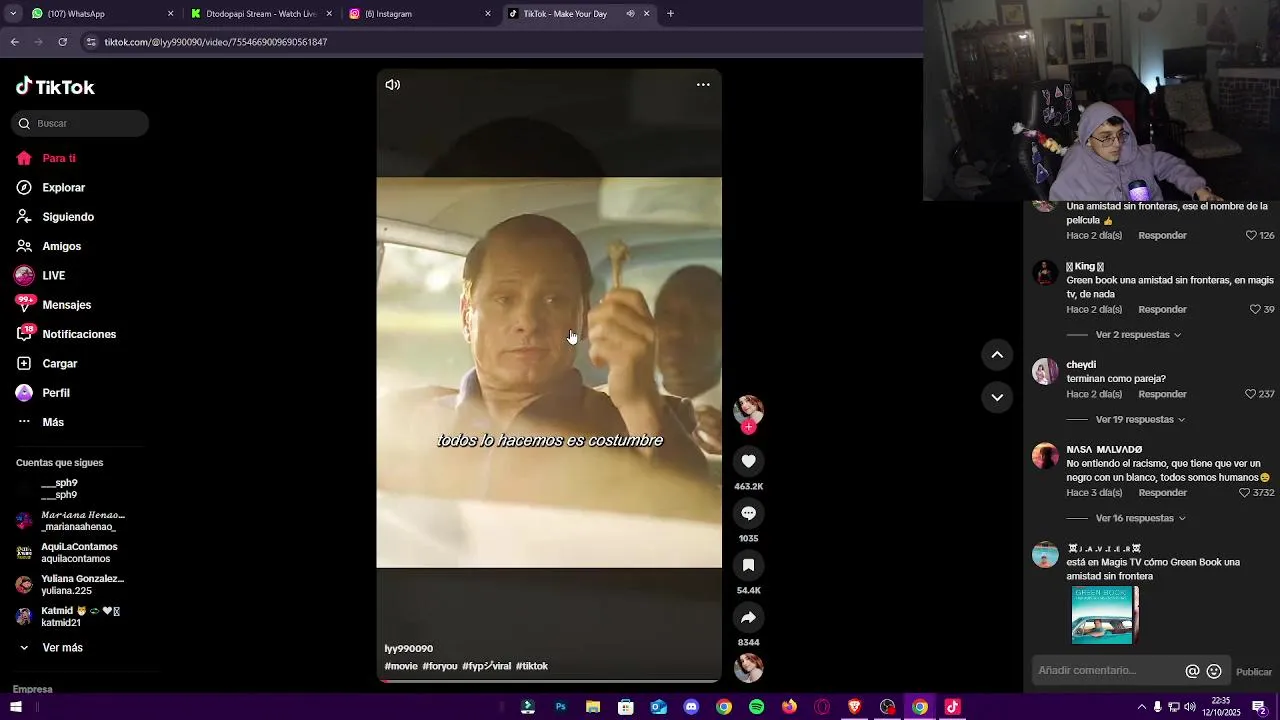Expand Ver 2 respuestas replies

click(x=1138, y=335)
